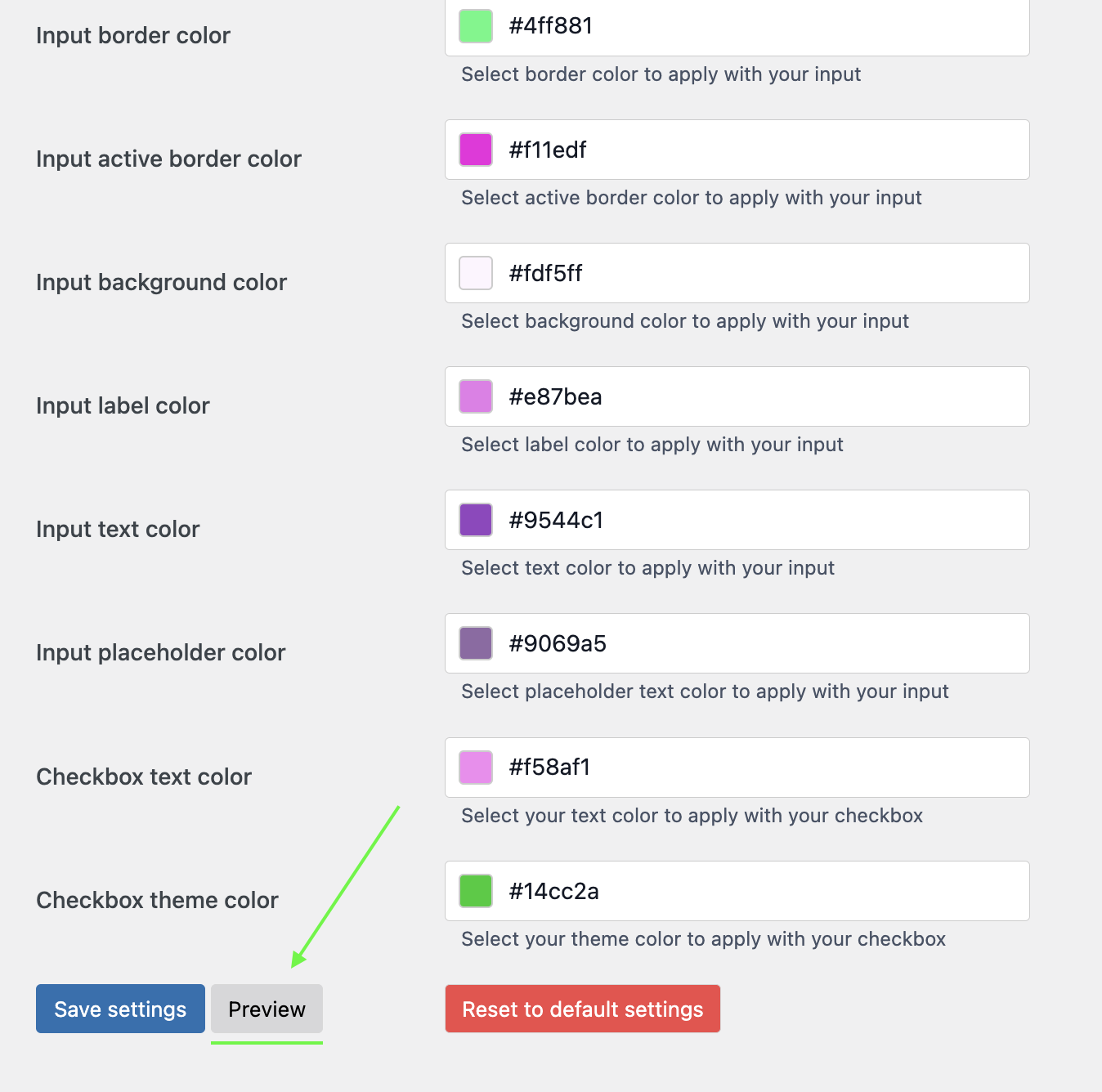Reset to default settings
Viewport: 1102px width, 1092px height.
(x=582, y=1009)
